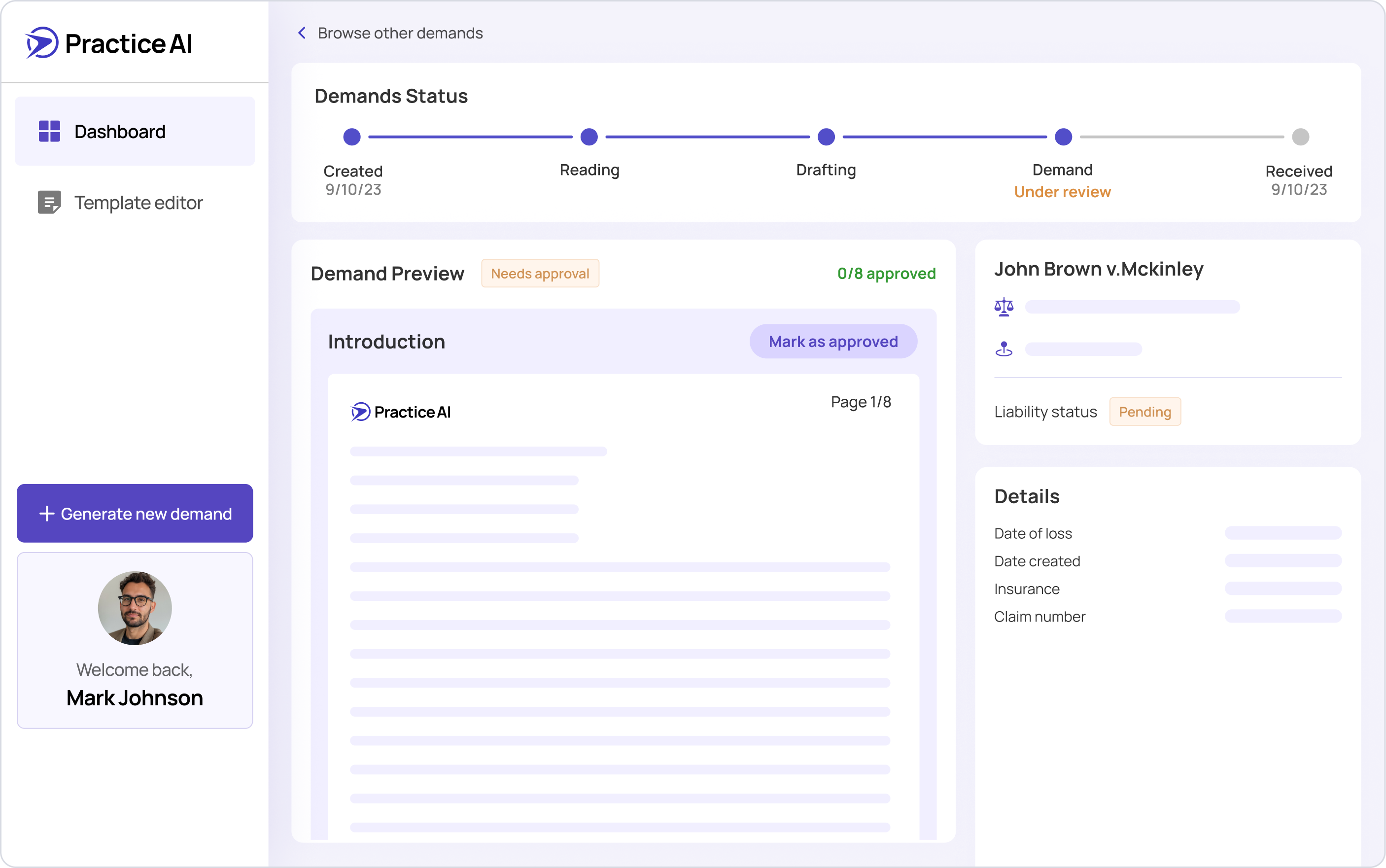1386x868 pixels.
Task: Open the Demand Preview section header
Action: pyautogui.click(x=387, y=273)
